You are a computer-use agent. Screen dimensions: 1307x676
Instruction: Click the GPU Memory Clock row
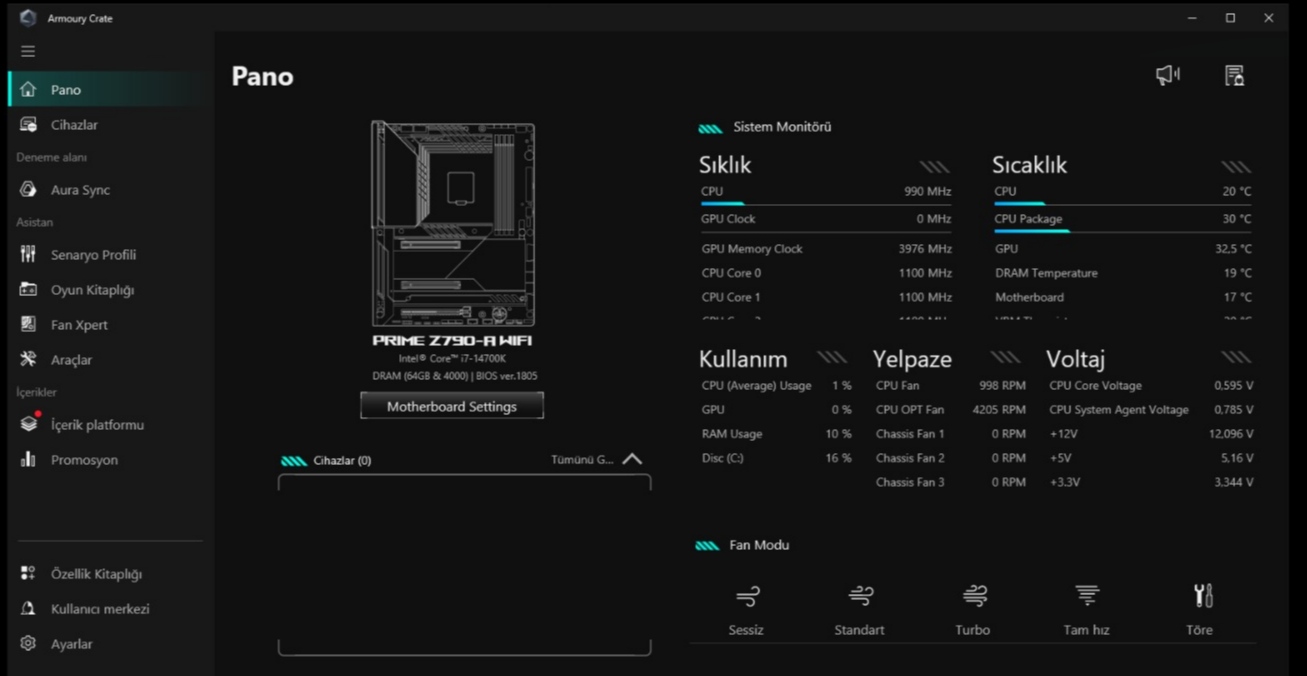click(826, 248)
